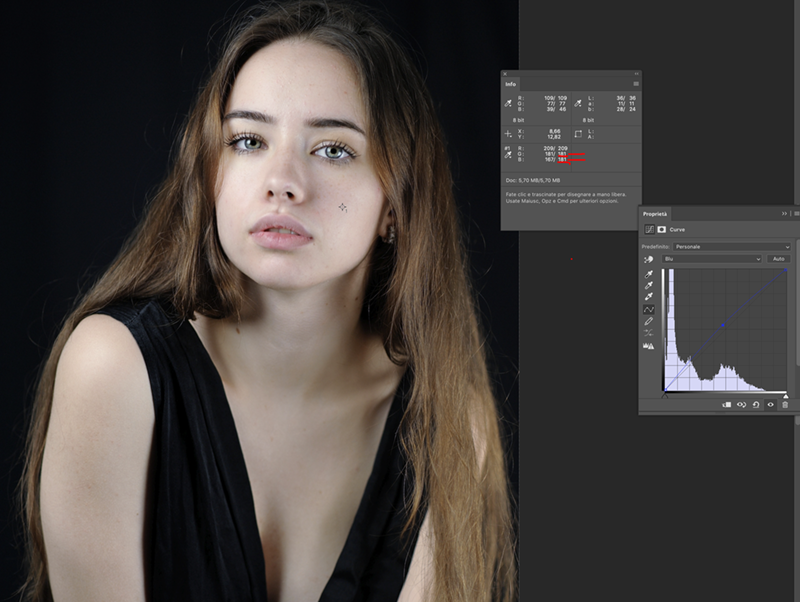Image resolution: width=800 pixels, height=602 pixels.
Task: Click the clipping warning histogram icon
Action: tap(649, 346)
